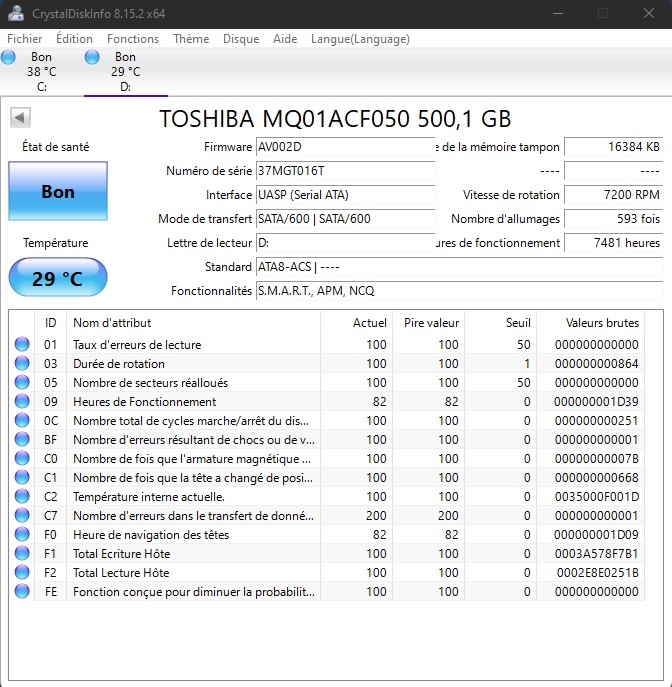Select drive C: disk tab at 38 °C
Viewport: 672px width, 687px height.
click(40, 71)
